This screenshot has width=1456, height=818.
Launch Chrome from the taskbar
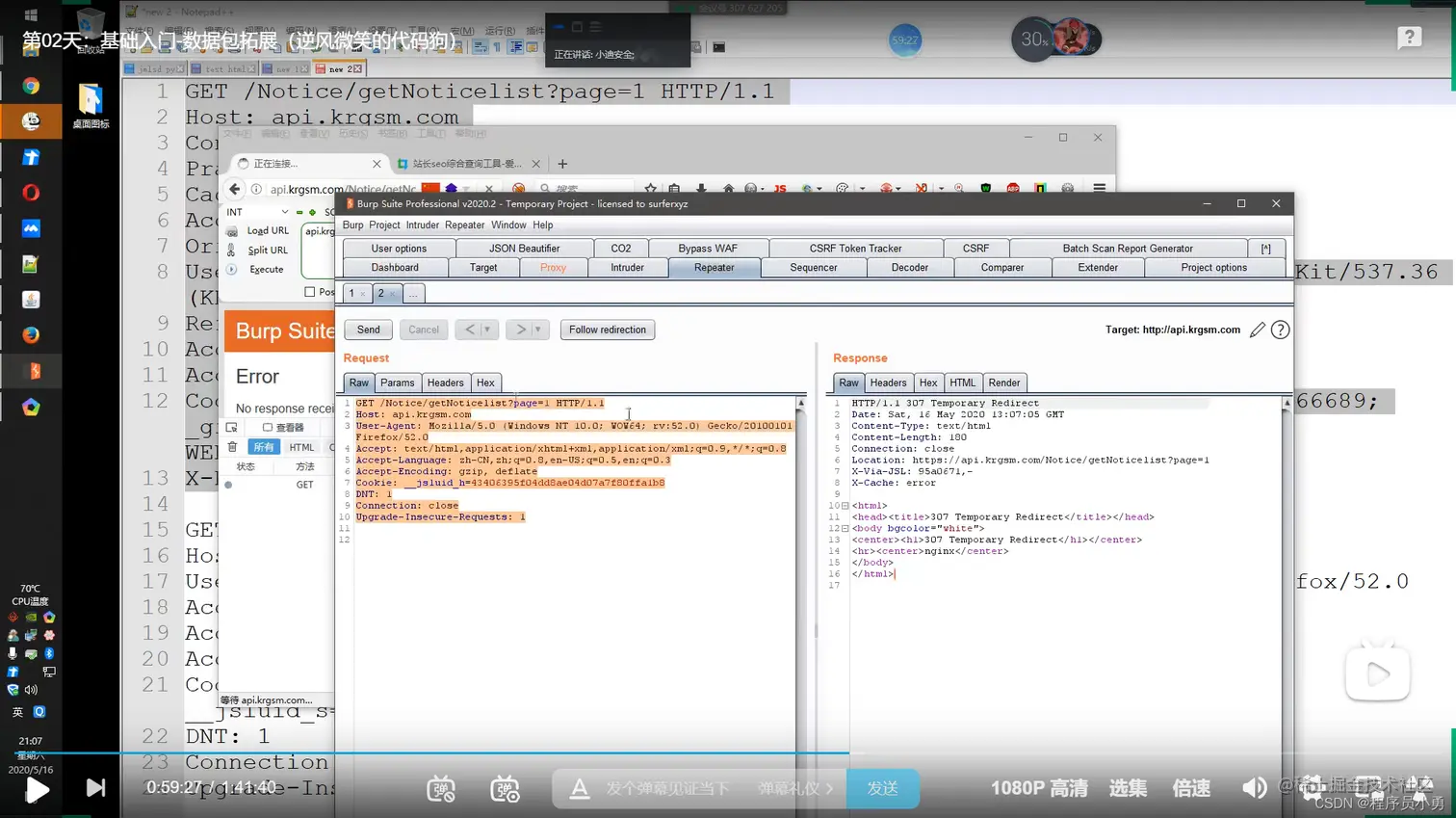31,86
